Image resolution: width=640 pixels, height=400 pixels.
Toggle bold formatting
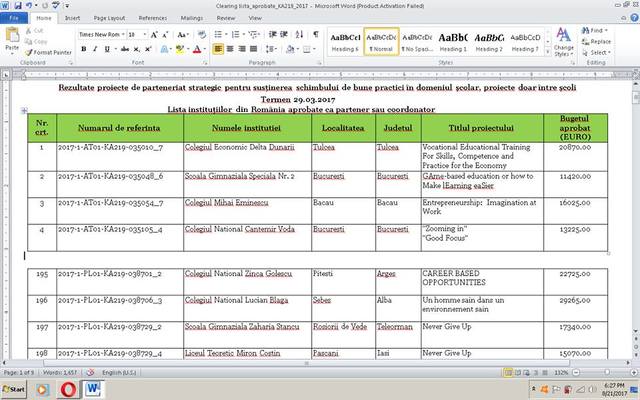84,49
